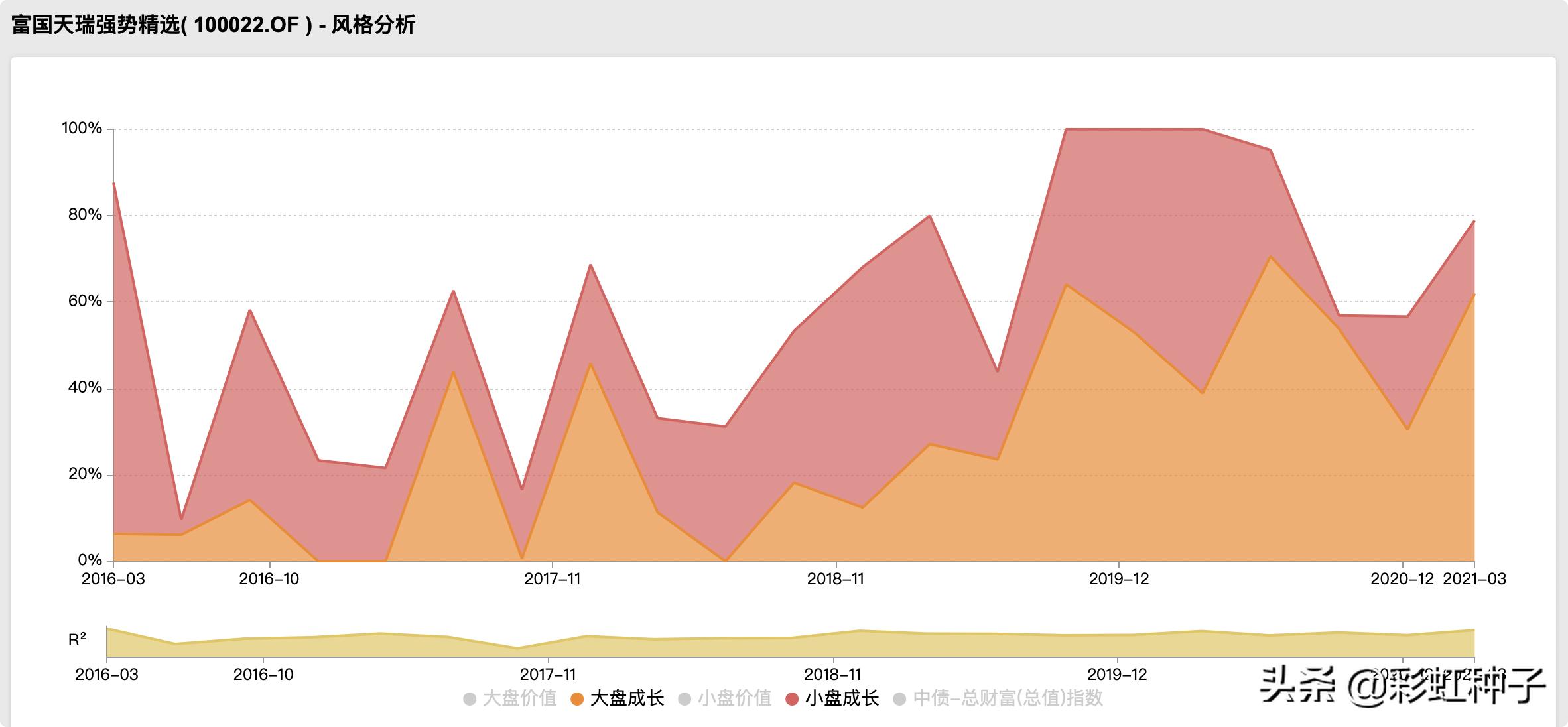Click the red 小盘成长 legend dot
The image size is (1568, 727).
pyautogui.click(x=792, y=699)
